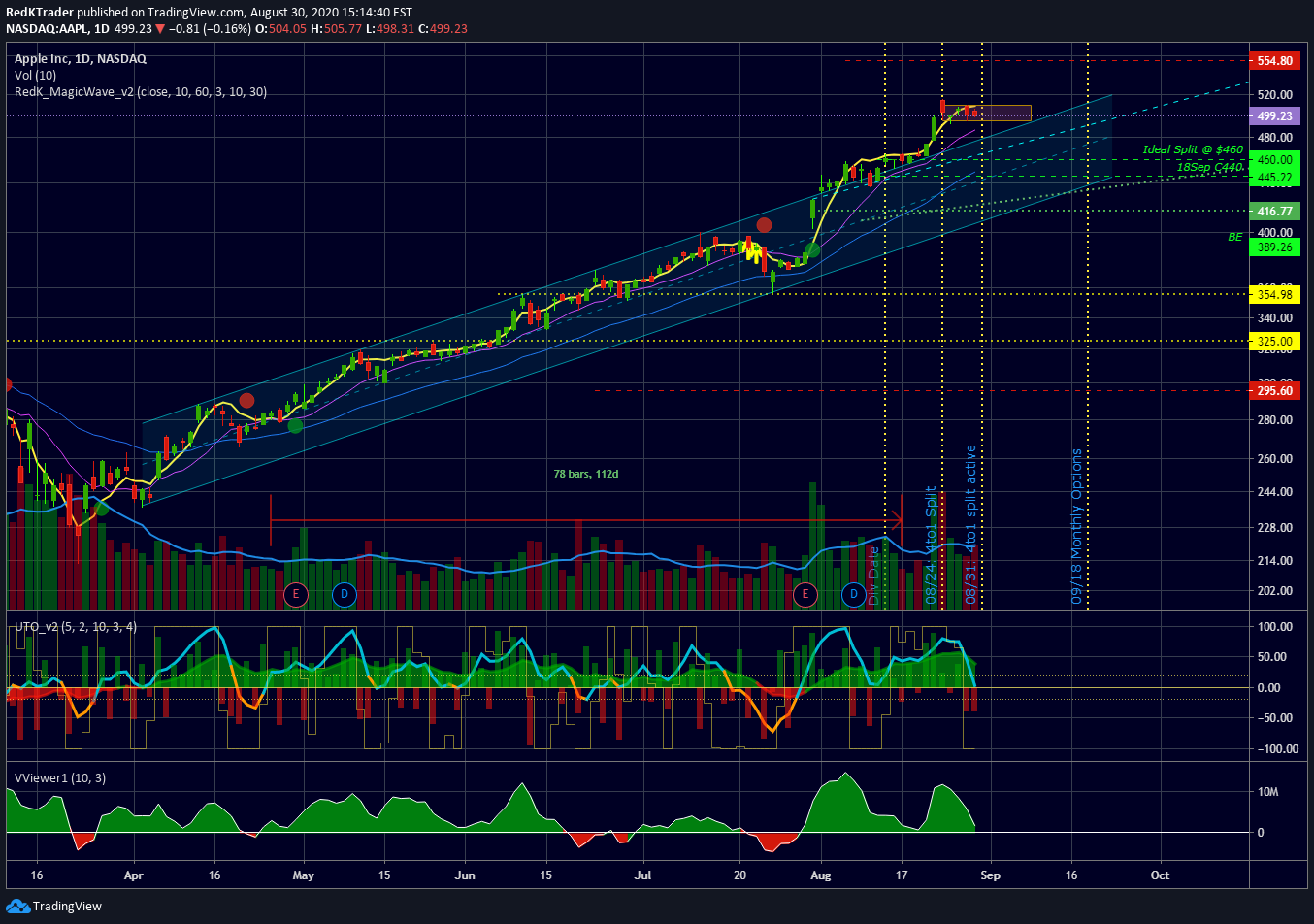This screenshot has width=1314, height=924.
Task: Click the TradingView logo icon
Action: click(17, 906)
